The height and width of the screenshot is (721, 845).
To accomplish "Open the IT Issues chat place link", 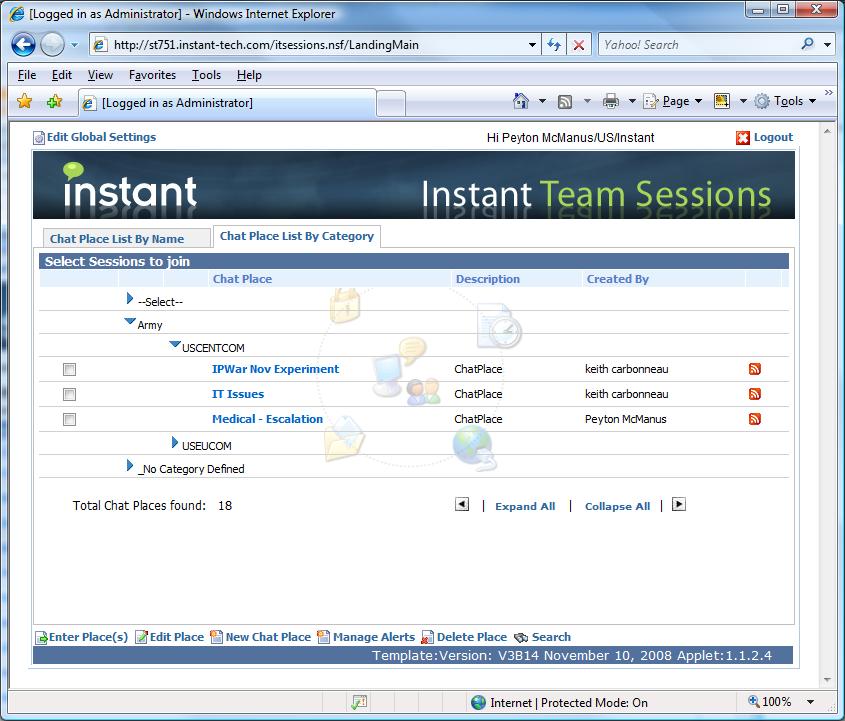I will (238, 394).
